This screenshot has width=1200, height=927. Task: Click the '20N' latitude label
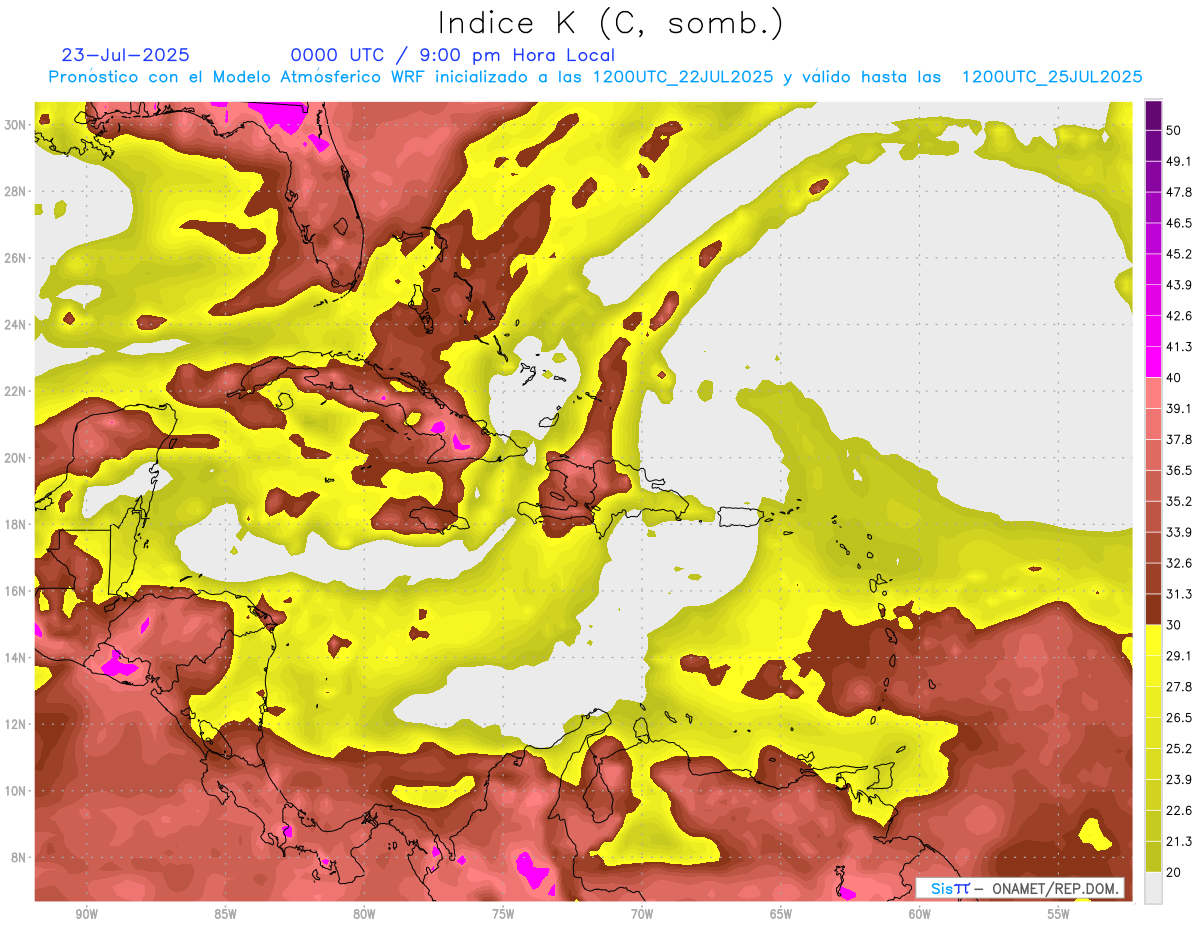pyautogui.click(x=15, y=458)
